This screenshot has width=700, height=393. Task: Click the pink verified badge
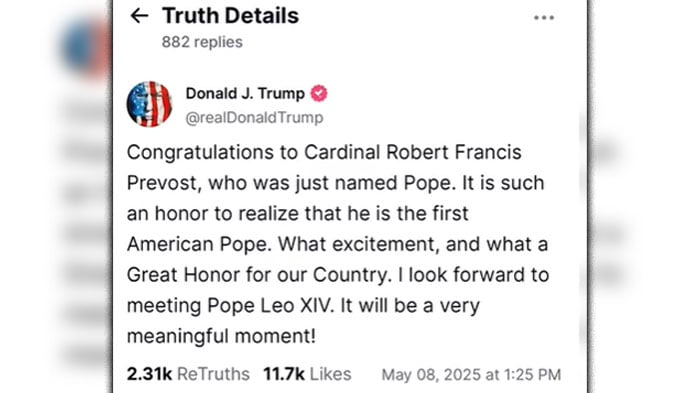319,93
